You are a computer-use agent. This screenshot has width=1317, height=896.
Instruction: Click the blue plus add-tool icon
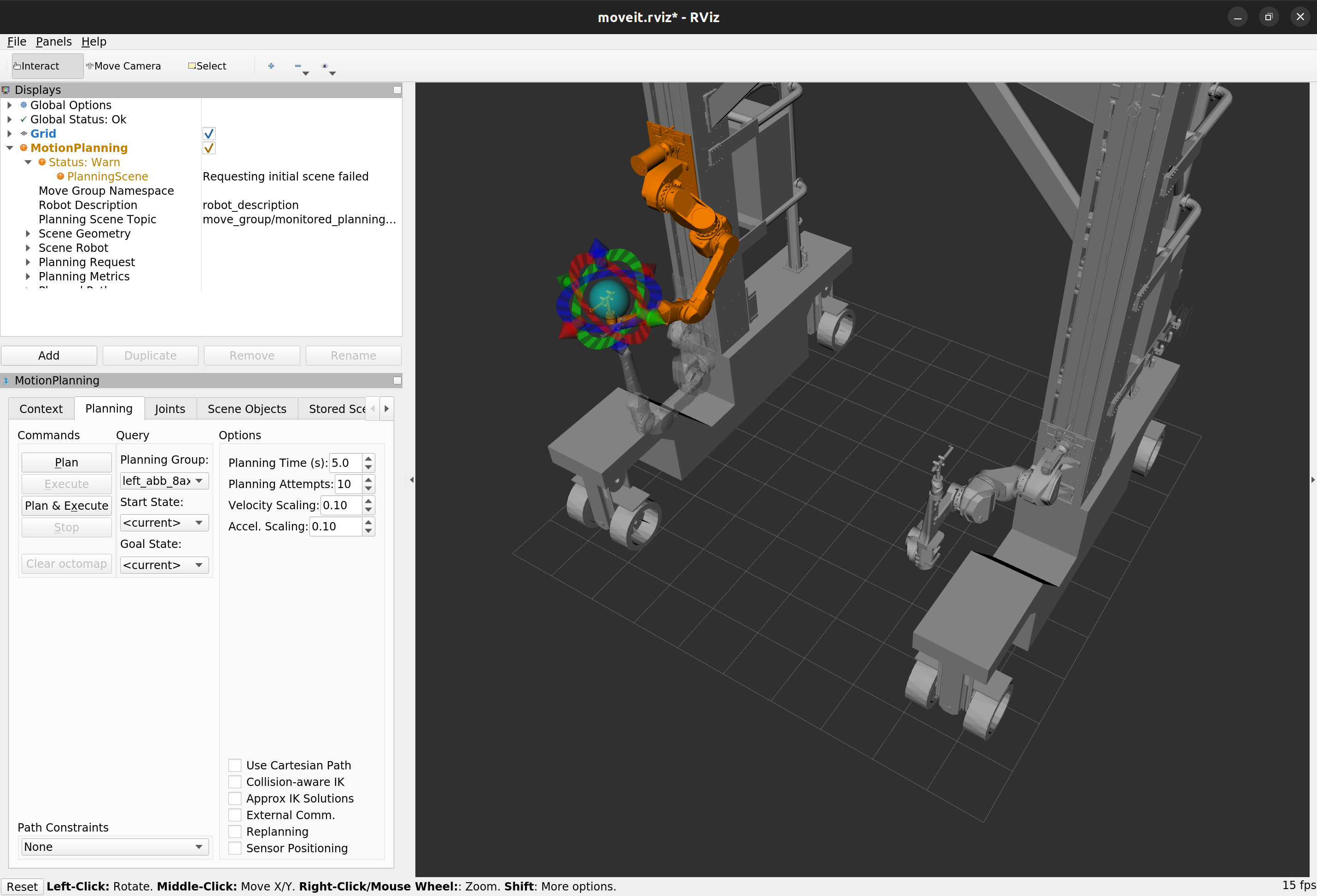point(271,66)
